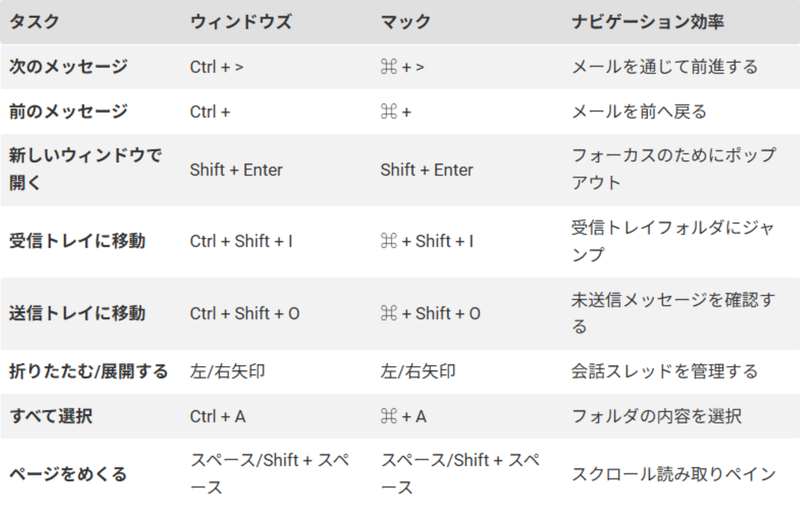Click the "⌘ + >" Mac shortcut cell
This screenshot has width=800, height=508.
401,68
